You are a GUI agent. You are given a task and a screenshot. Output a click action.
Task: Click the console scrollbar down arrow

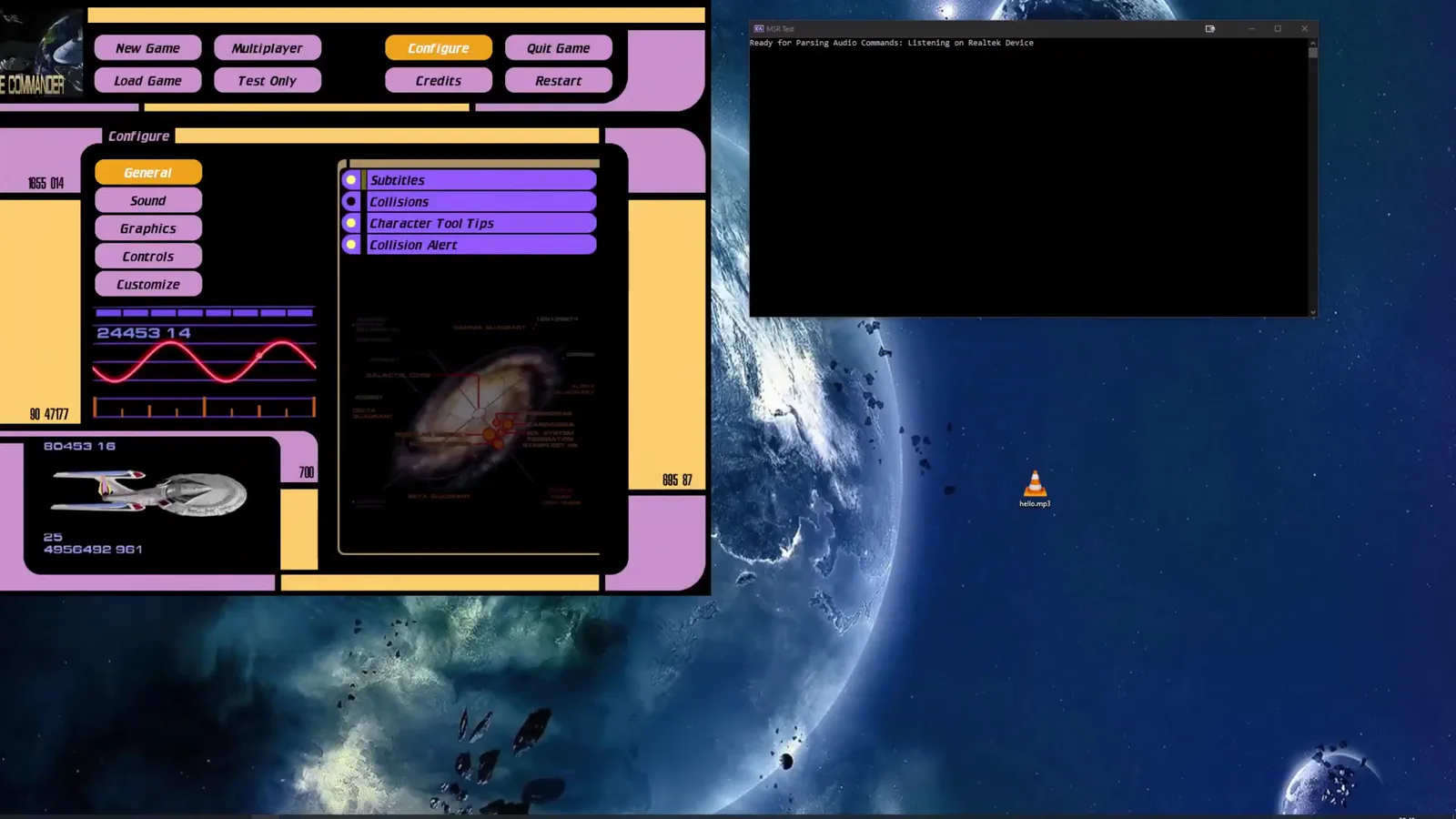point(1312,312)
